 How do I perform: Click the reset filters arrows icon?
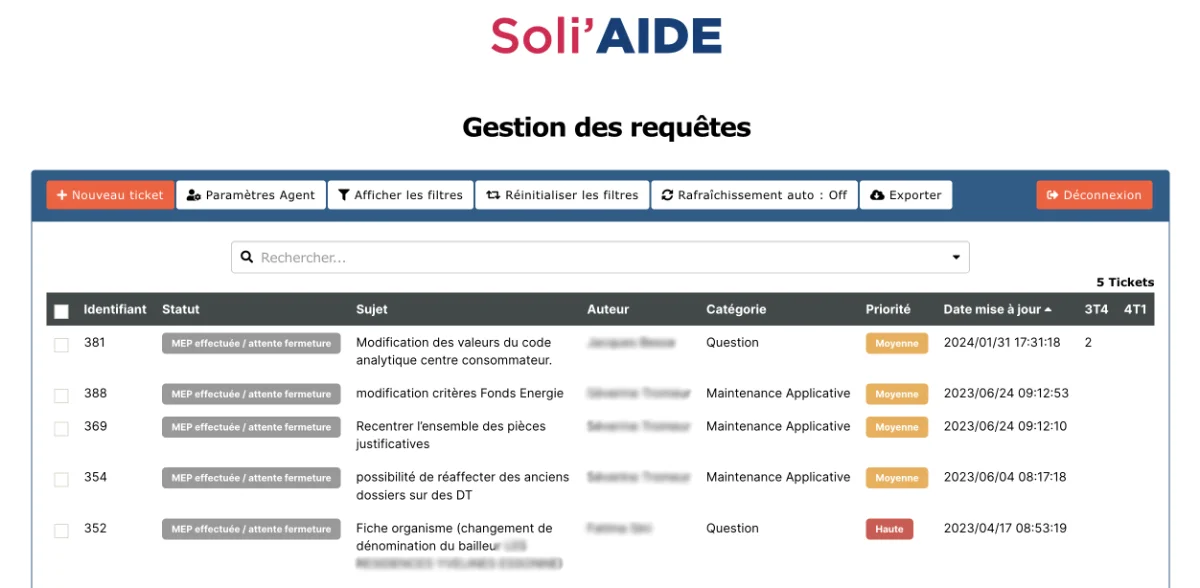tap(493, 195)
